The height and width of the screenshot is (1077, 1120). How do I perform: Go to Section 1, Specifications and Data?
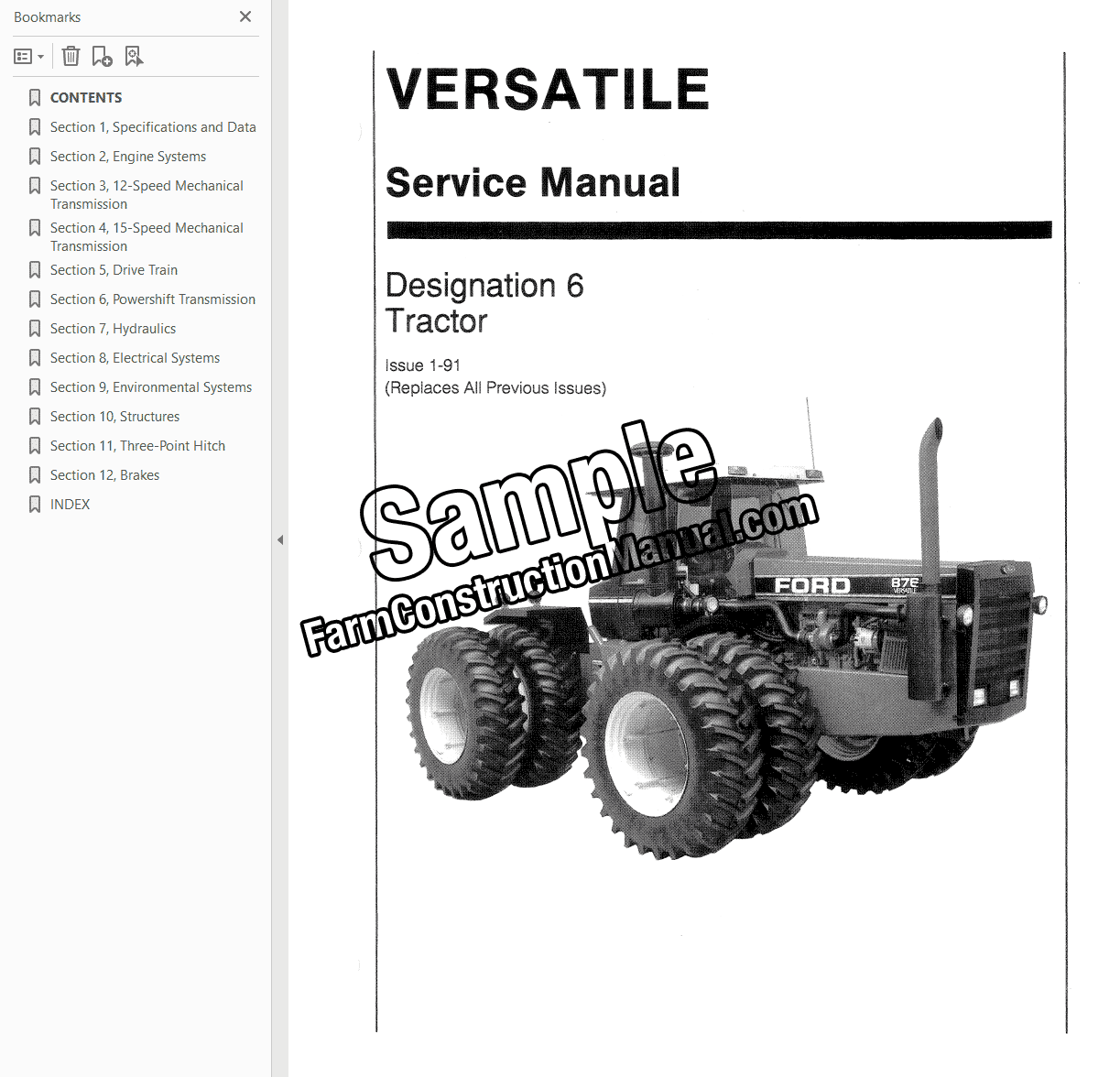tap(153, 127)
